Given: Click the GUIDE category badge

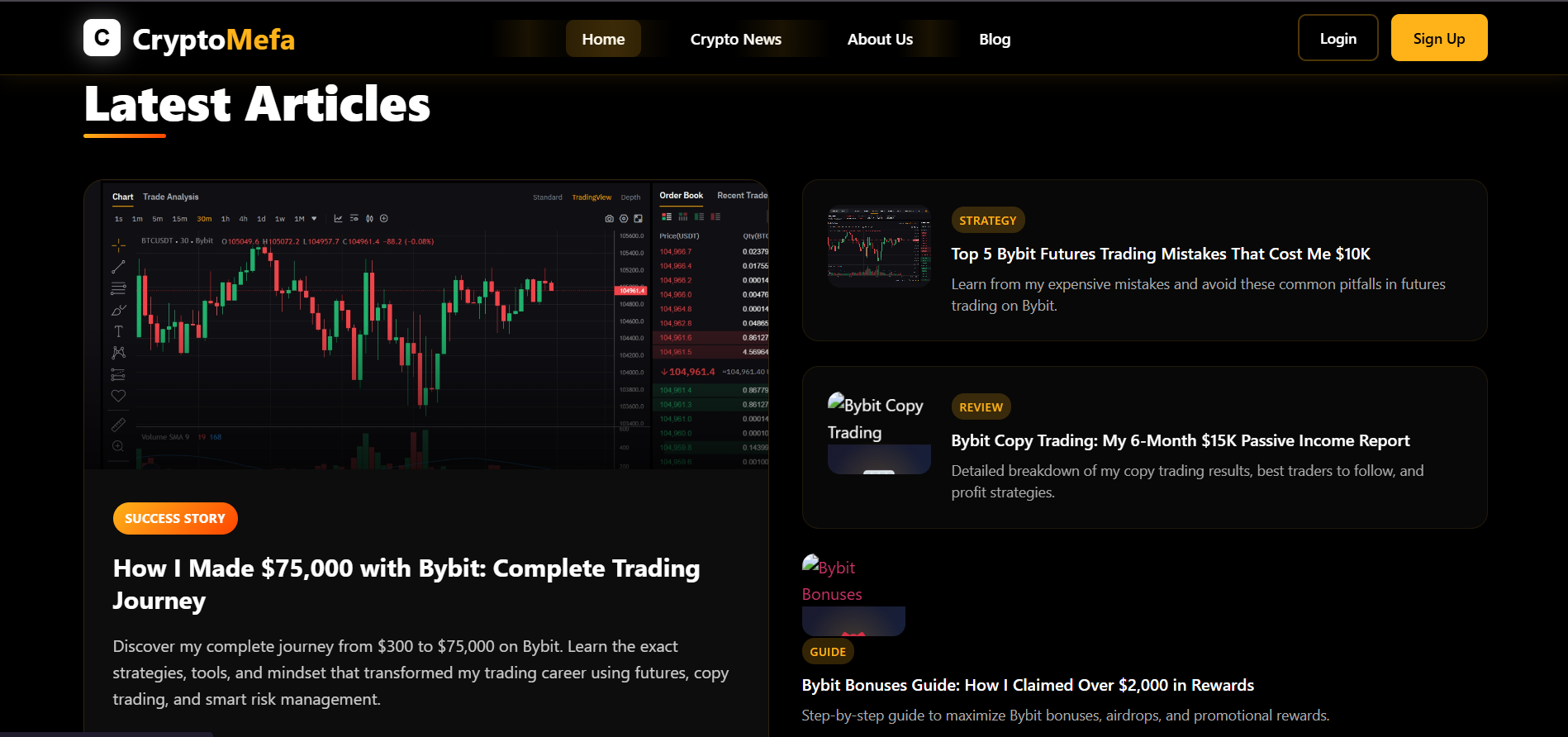Looking at the screenshot, I should [827, 651].
